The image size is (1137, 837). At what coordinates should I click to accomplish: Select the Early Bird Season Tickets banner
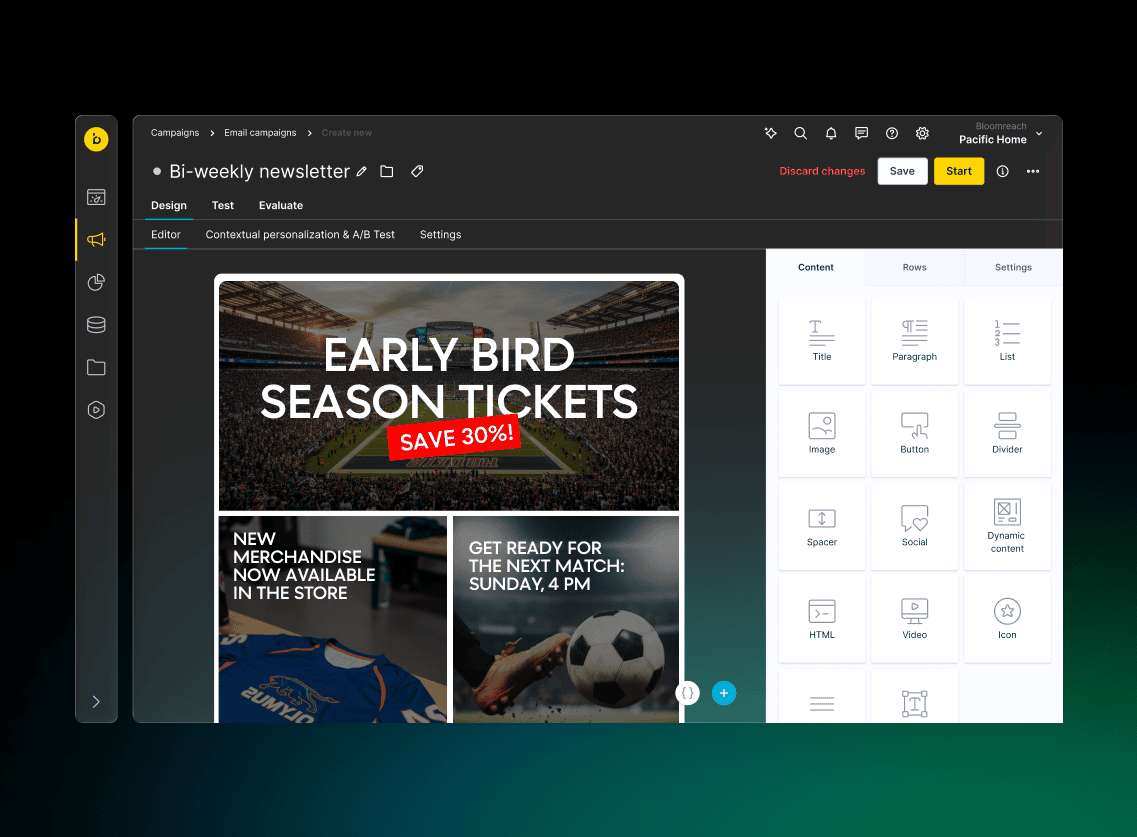pos(448,396)
